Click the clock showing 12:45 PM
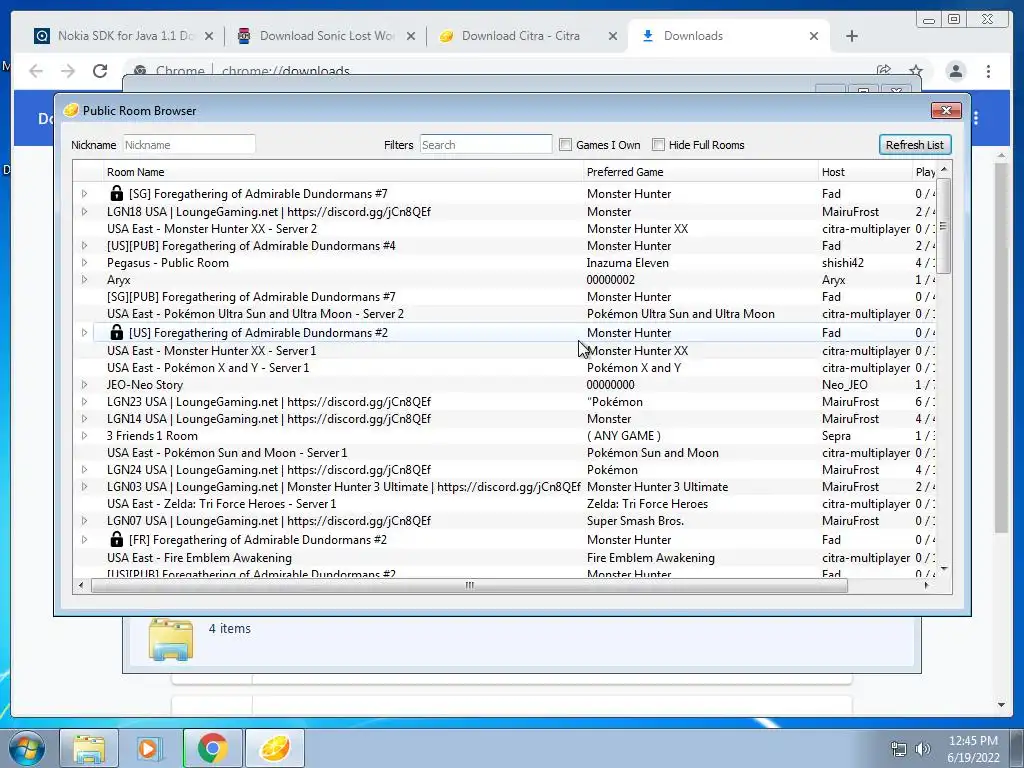 (x=973, y=741)
